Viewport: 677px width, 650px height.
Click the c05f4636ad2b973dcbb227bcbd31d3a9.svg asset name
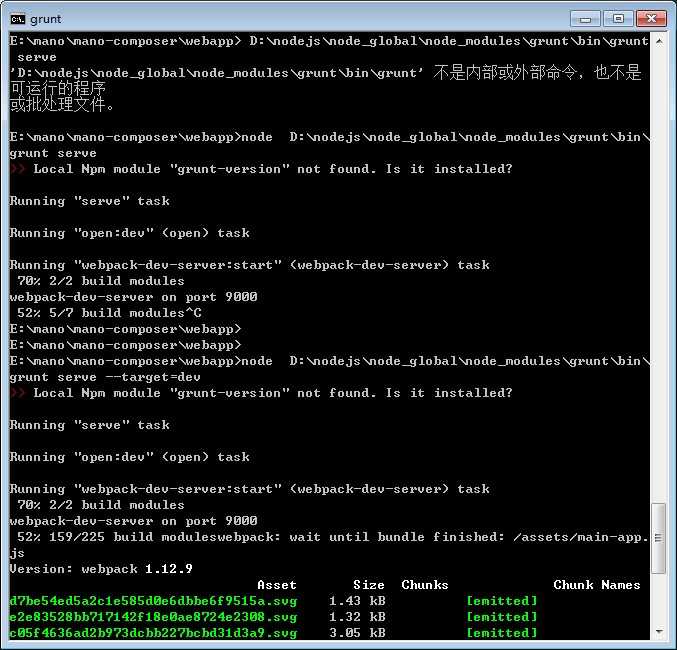153,633
